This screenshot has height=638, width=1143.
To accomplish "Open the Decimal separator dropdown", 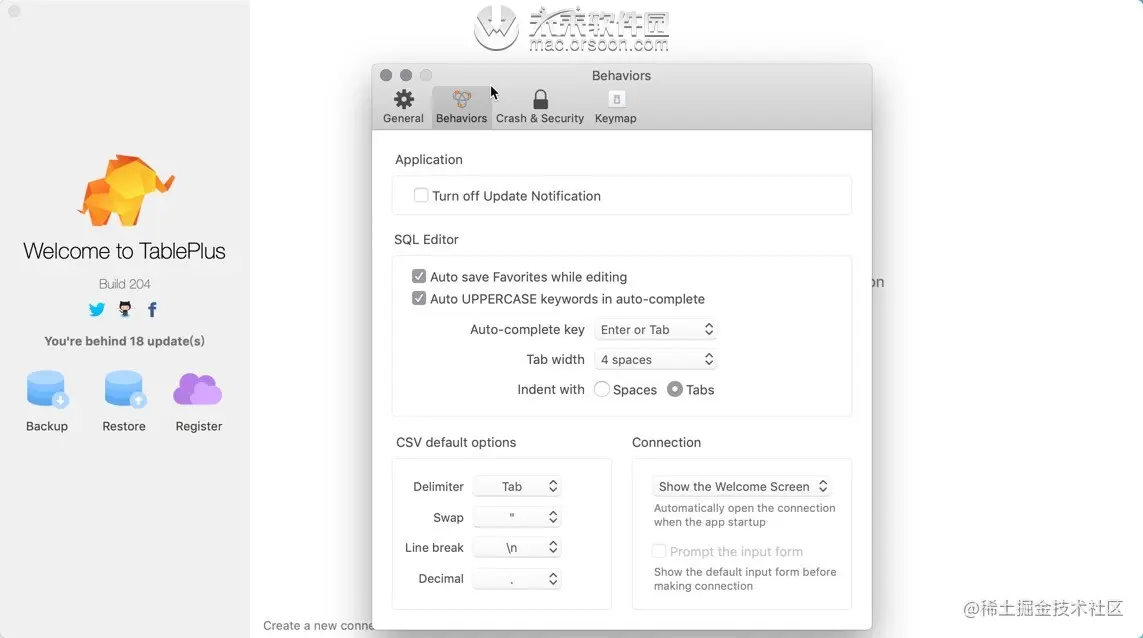I will (x=517, y=579).
